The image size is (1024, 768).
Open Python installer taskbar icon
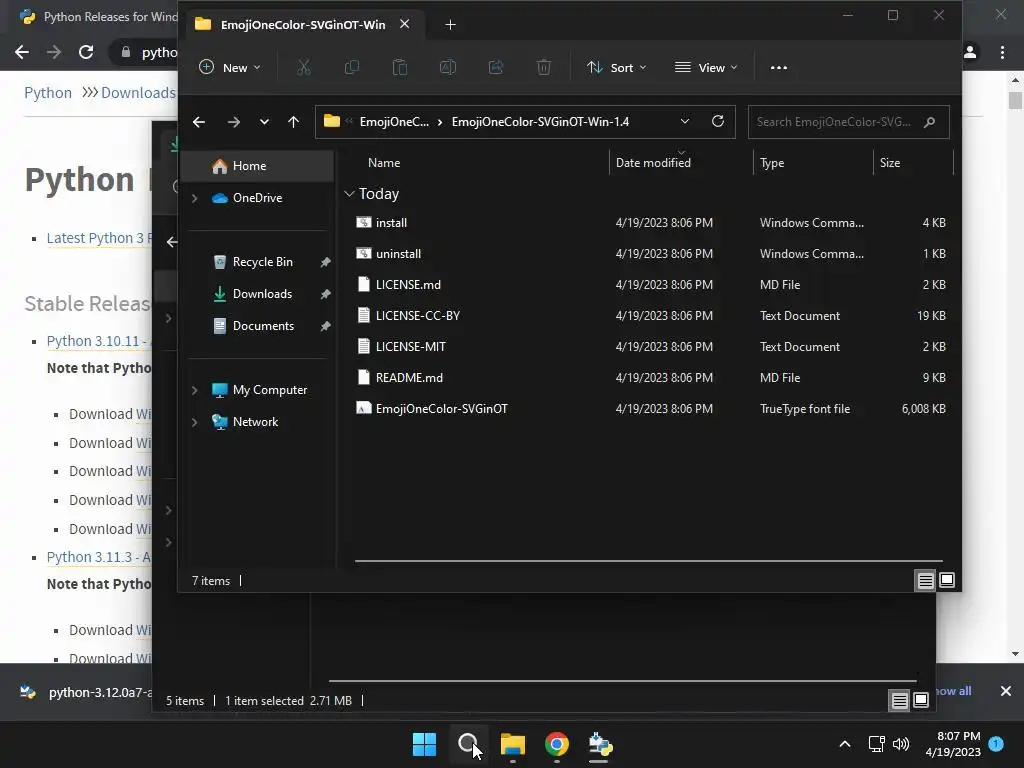point(600,744)
